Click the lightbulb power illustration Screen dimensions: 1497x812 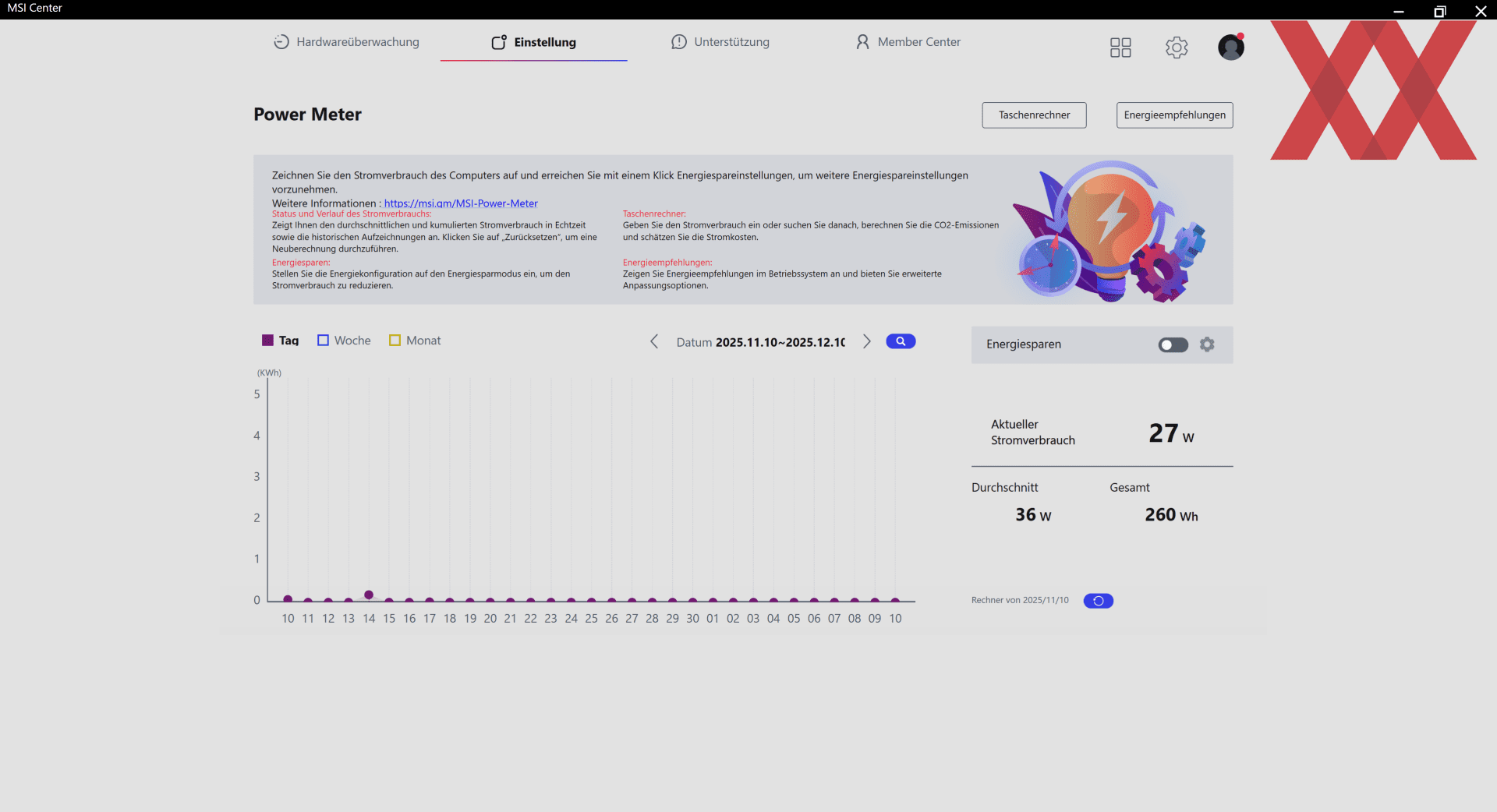click(x=1109, y=231)
